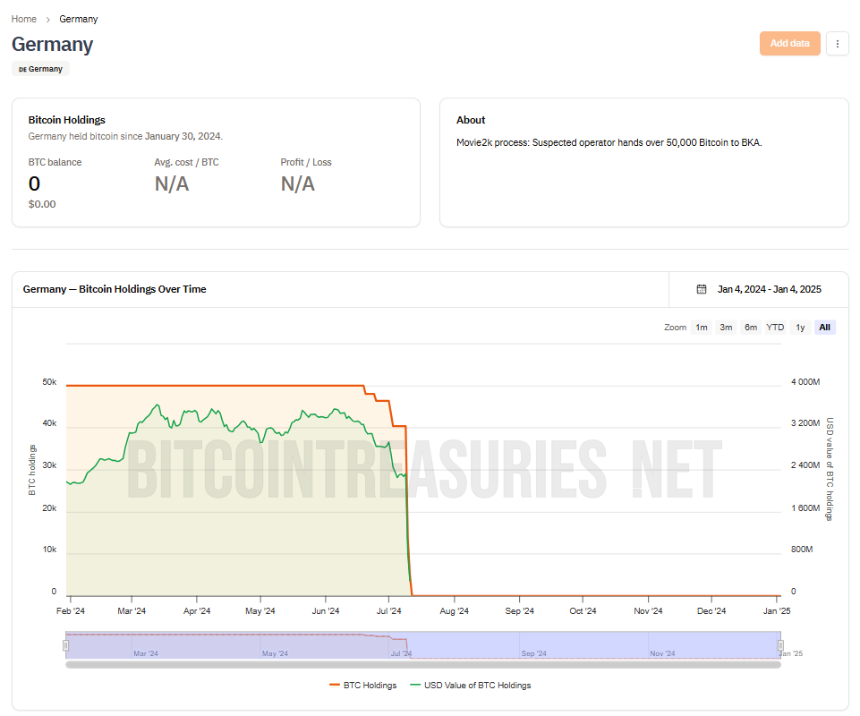Click the horizontal chart scrollbar
This screenshot has width=860, height=716.
pyautogui.click(x=423, y=665)
